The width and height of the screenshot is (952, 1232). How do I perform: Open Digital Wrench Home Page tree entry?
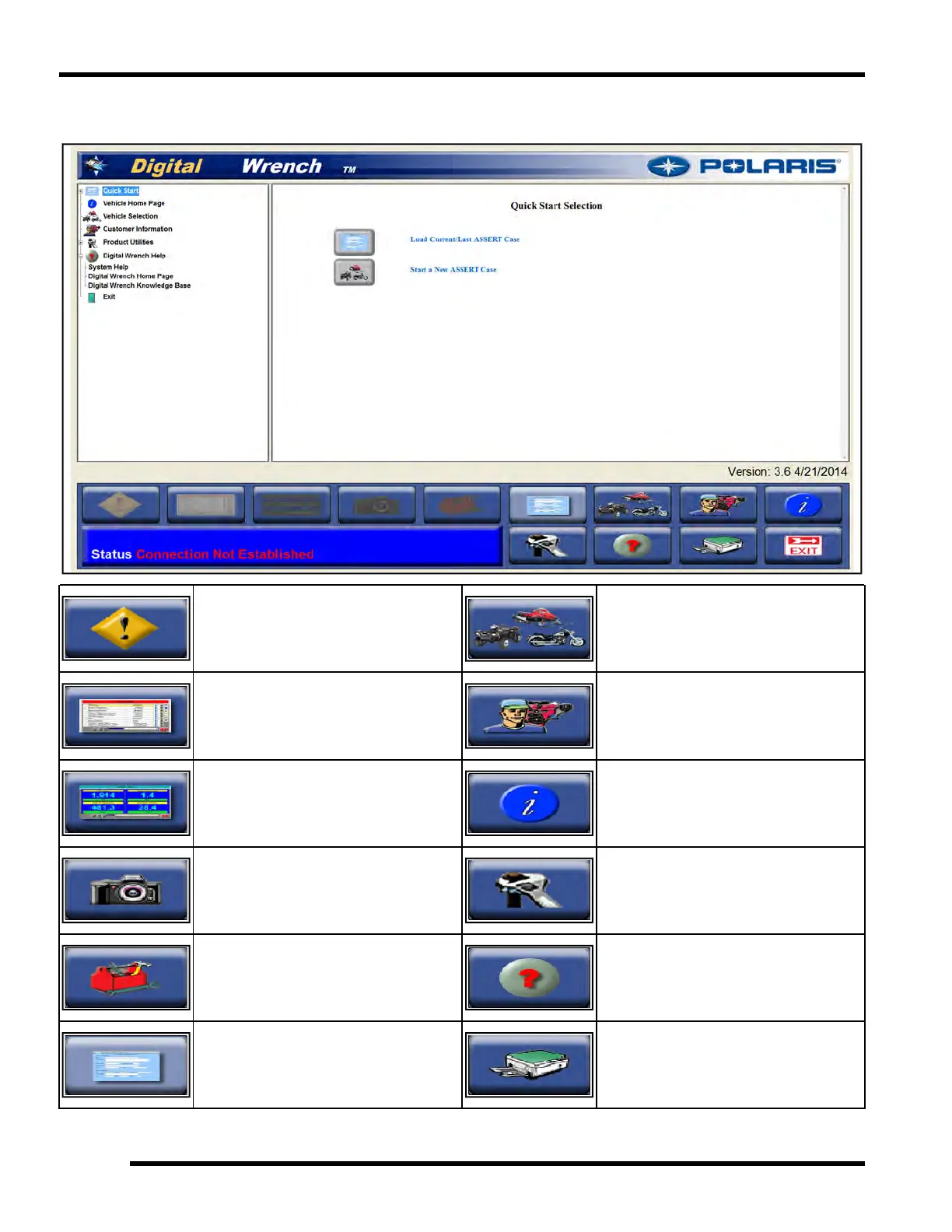(131, 276)
